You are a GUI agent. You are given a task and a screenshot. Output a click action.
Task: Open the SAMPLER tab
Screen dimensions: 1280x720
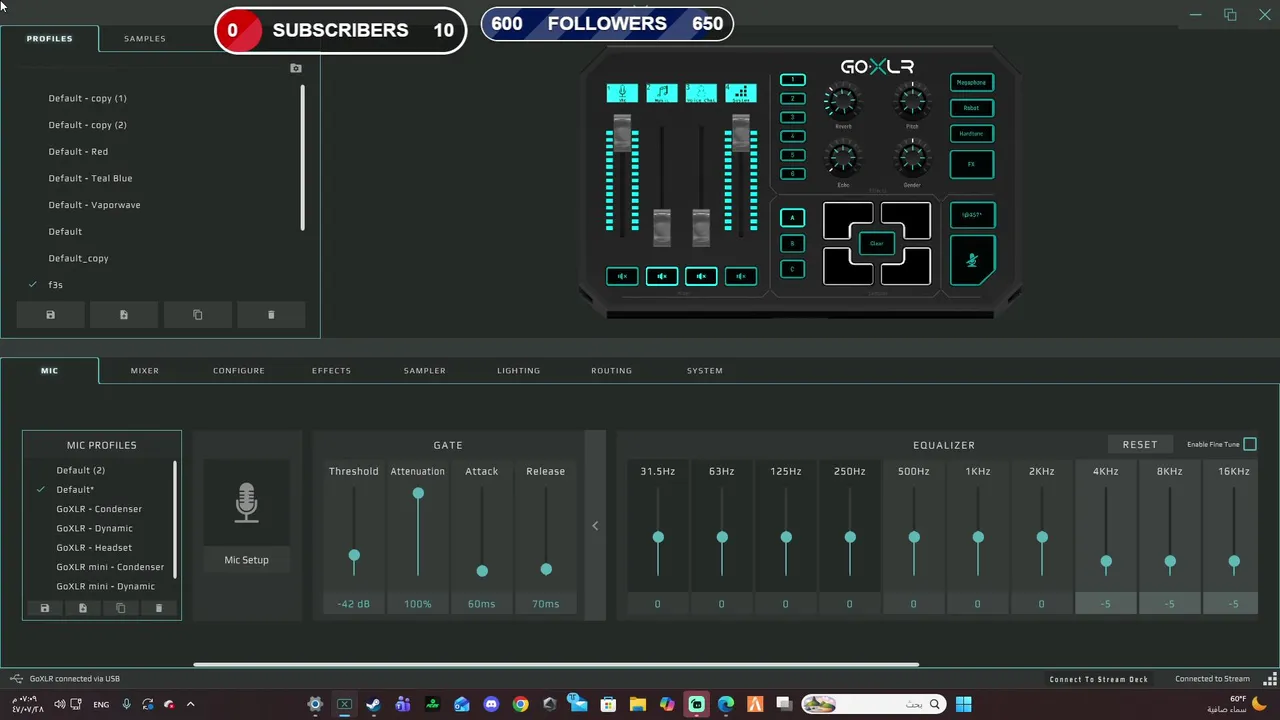pyautogui.click(x=425, y=370)
